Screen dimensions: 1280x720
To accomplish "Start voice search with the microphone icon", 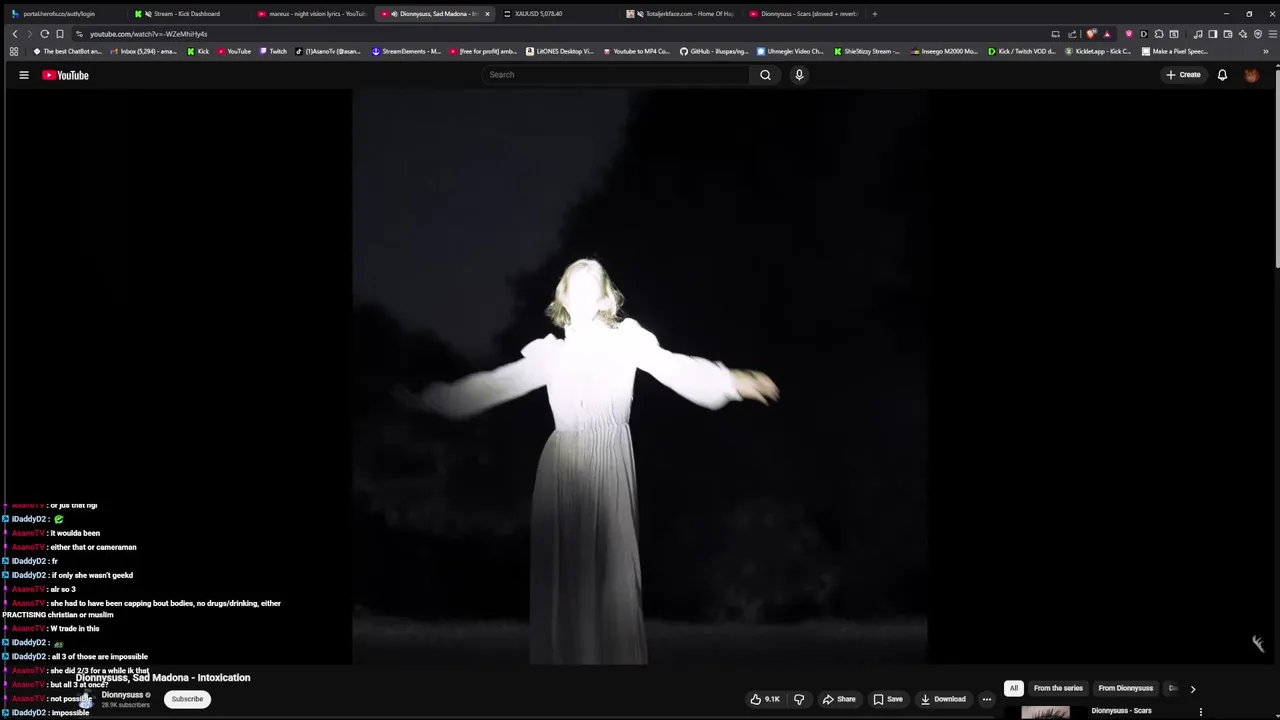I will point(799,75).
